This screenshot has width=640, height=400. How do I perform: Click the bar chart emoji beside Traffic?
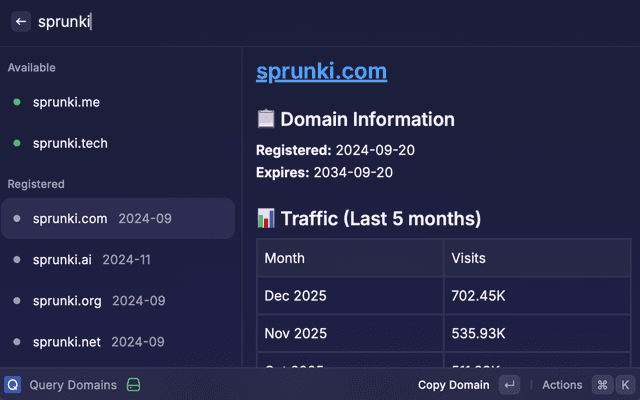tap(266, 218)
